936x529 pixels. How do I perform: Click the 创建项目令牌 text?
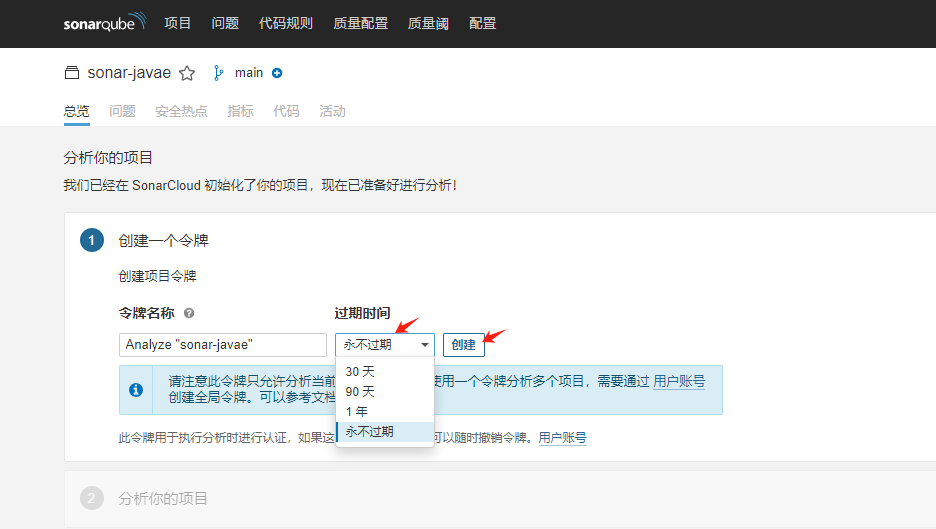[x=158, y=276]
